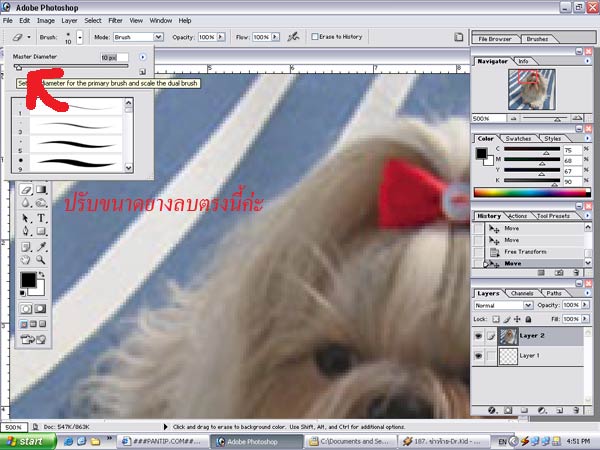
Task: Hide Layer 1 with its eye icon
Action: (x=478, y=356)
